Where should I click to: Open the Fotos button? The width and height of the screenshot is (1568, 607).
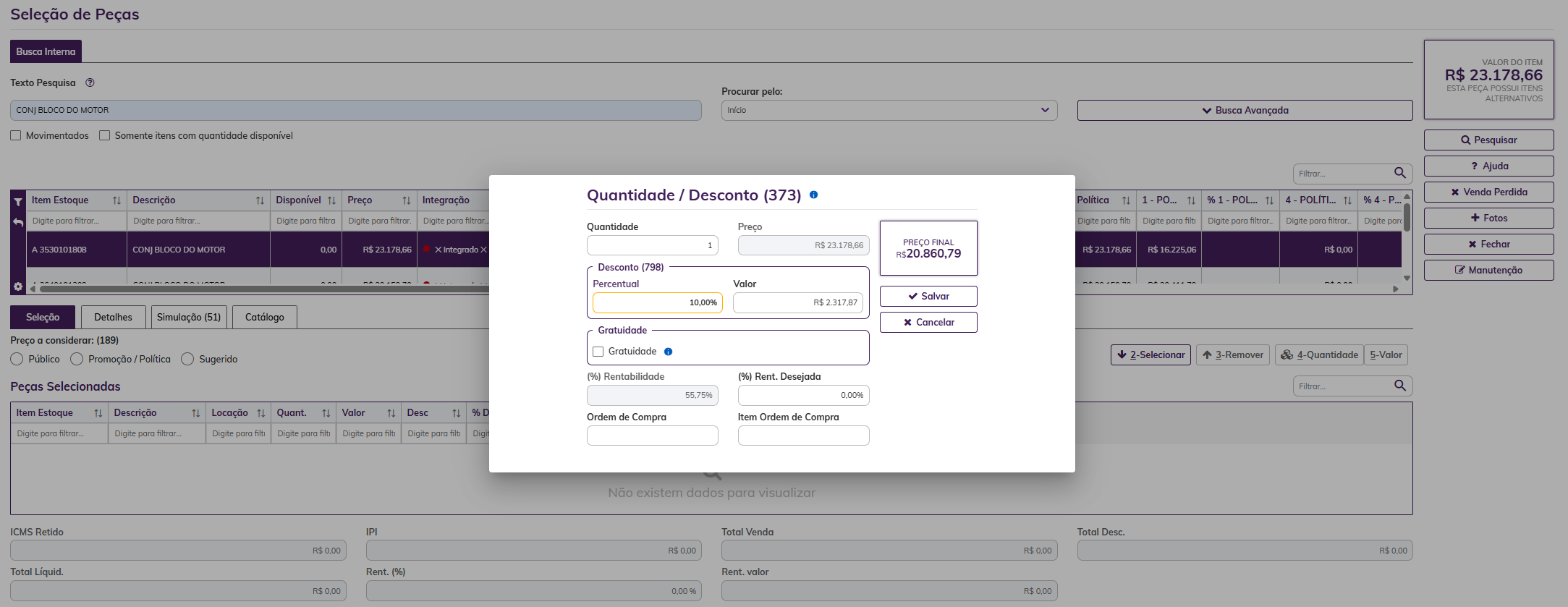1488,218
